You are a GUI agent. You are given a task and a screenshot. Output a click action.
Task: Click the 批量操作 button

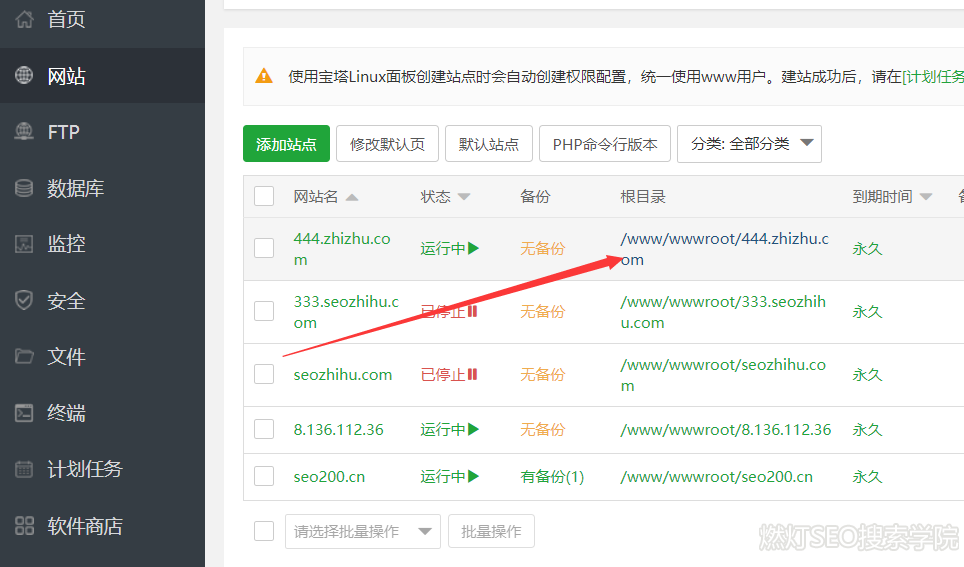point(491,531)
